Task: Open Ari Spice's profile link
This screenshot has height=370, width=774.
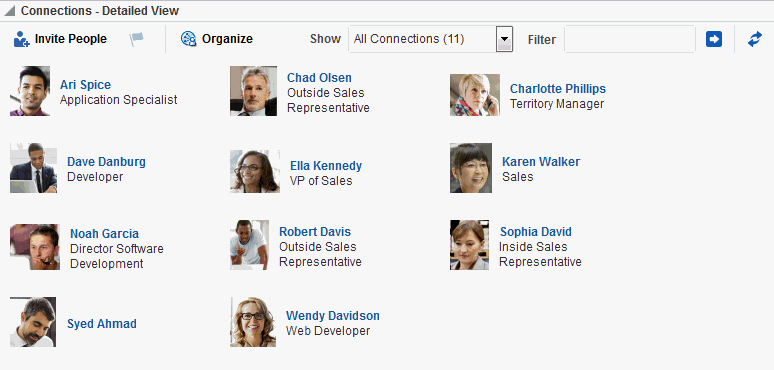Action: click(85, 85)
